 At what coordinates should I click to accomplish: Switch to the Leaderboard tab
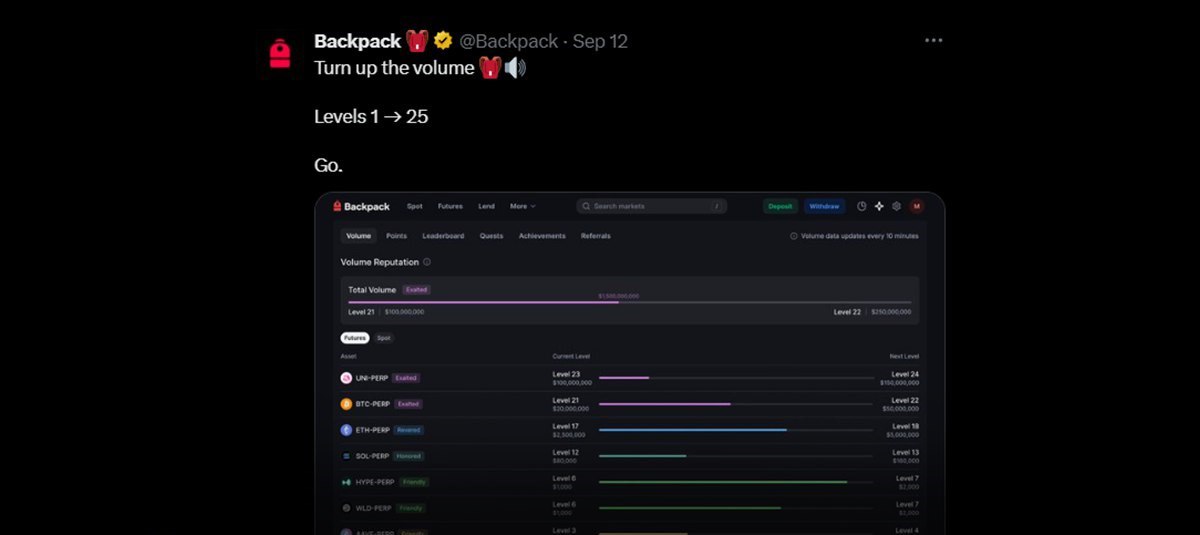(x=443, y=236)
